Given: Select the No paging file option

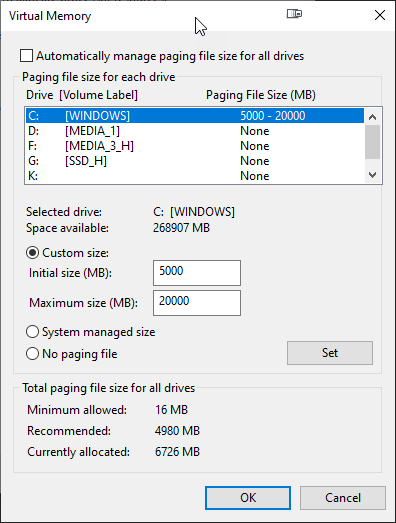Looking at the screenshot, I should (x=32, y=354).
